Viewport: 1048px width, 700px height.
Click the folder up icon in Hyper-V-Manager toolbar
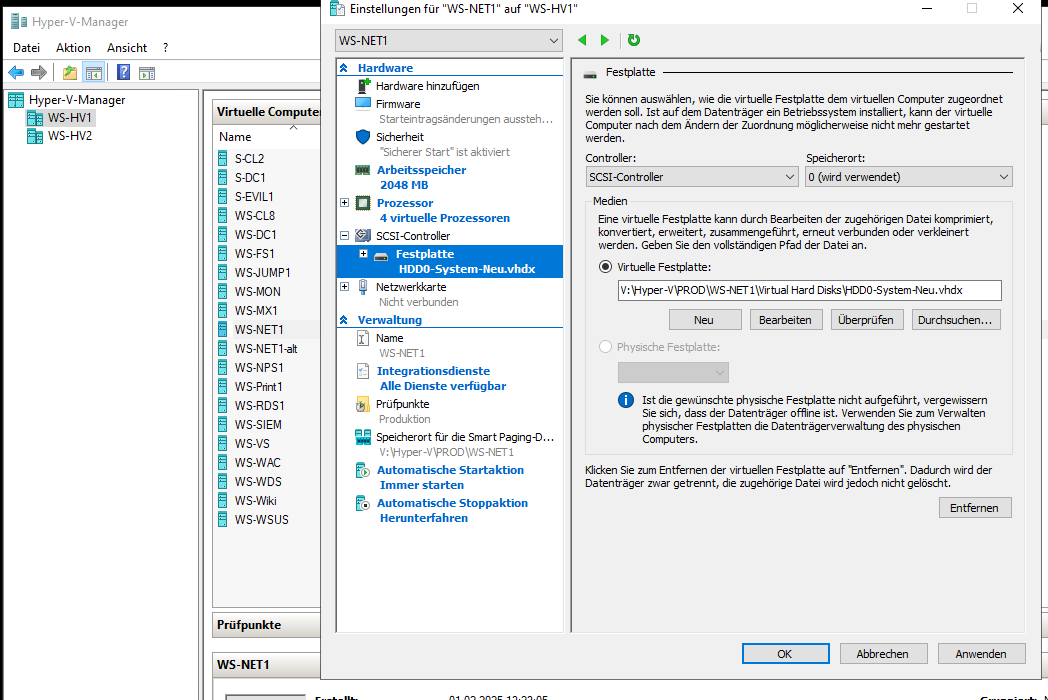click(70, 72)
